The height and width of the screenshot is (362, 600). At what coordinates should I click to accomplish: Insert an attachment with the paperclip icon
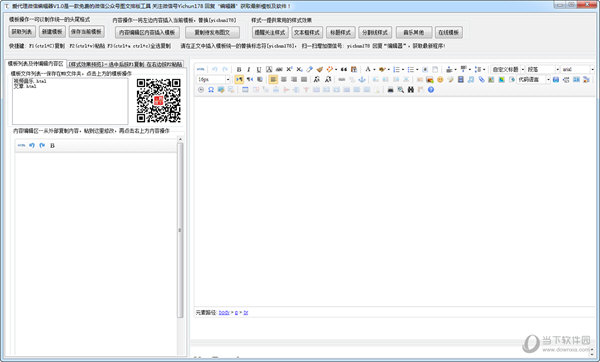pyautogui.click(x=481, y=80)
